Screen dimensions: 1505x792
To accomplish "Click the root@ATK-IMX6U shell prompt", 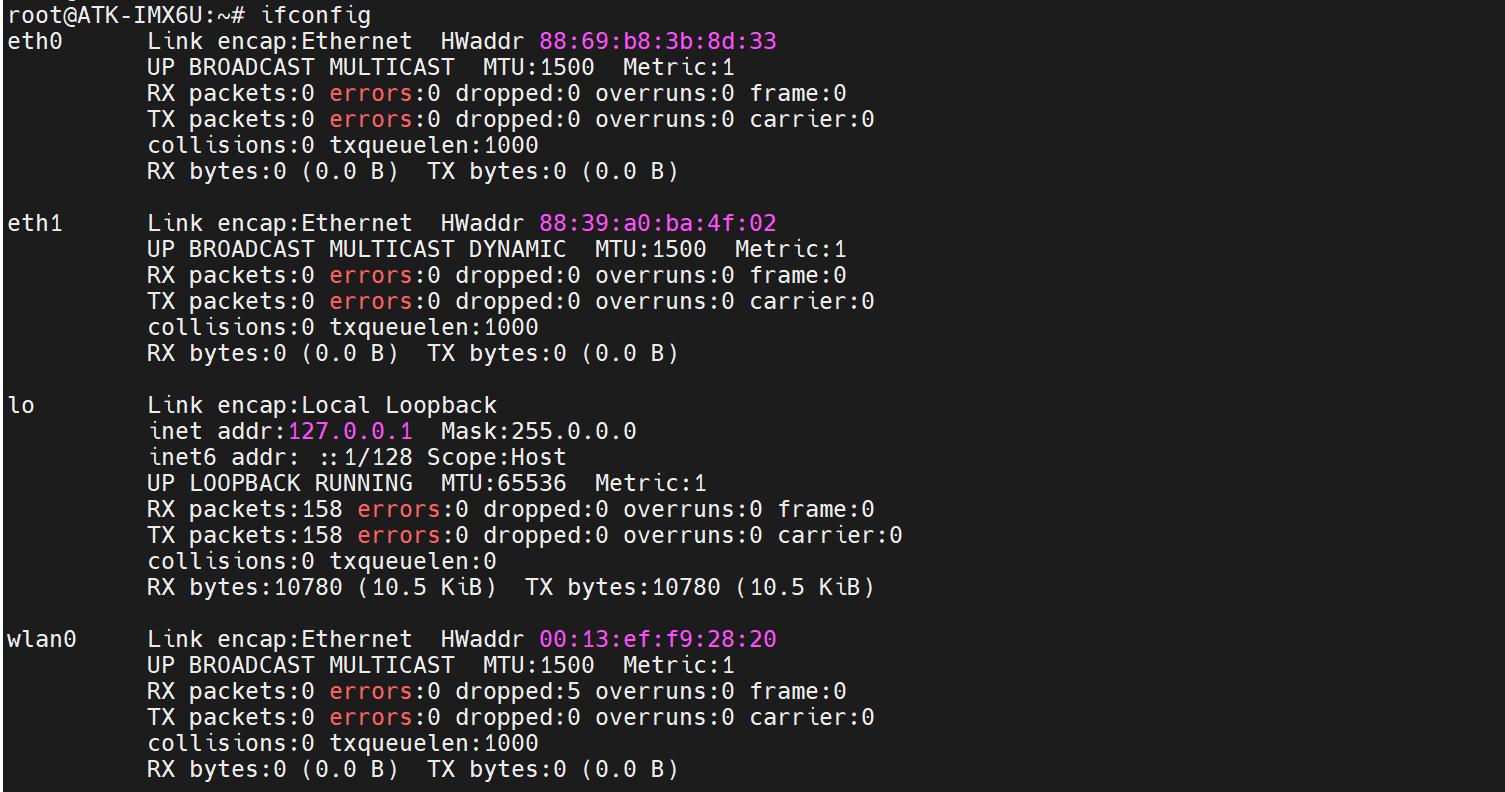I will coord(118,15).
